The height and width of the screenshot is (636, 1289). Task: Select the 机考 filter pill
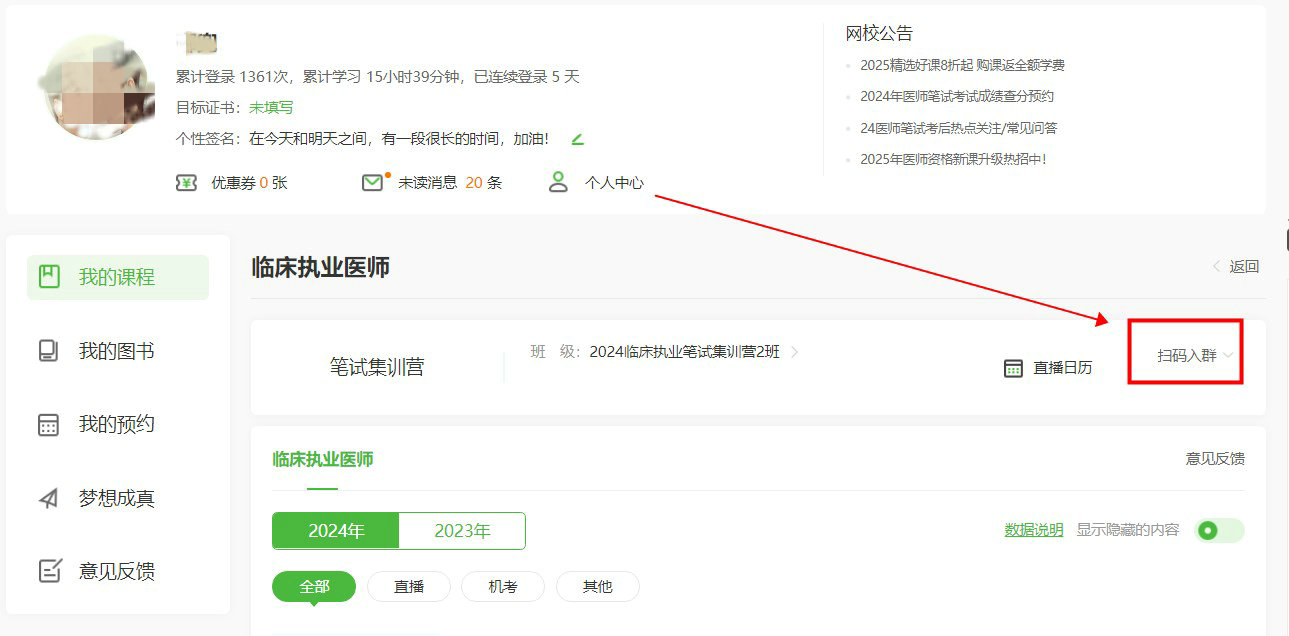tap(502, 587)
